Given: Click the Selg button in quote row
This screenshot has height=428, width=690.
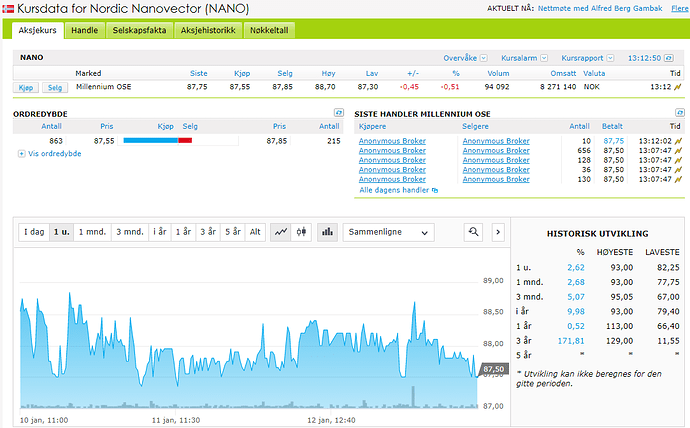Looking at the screenshot, I should coord(55,88).
